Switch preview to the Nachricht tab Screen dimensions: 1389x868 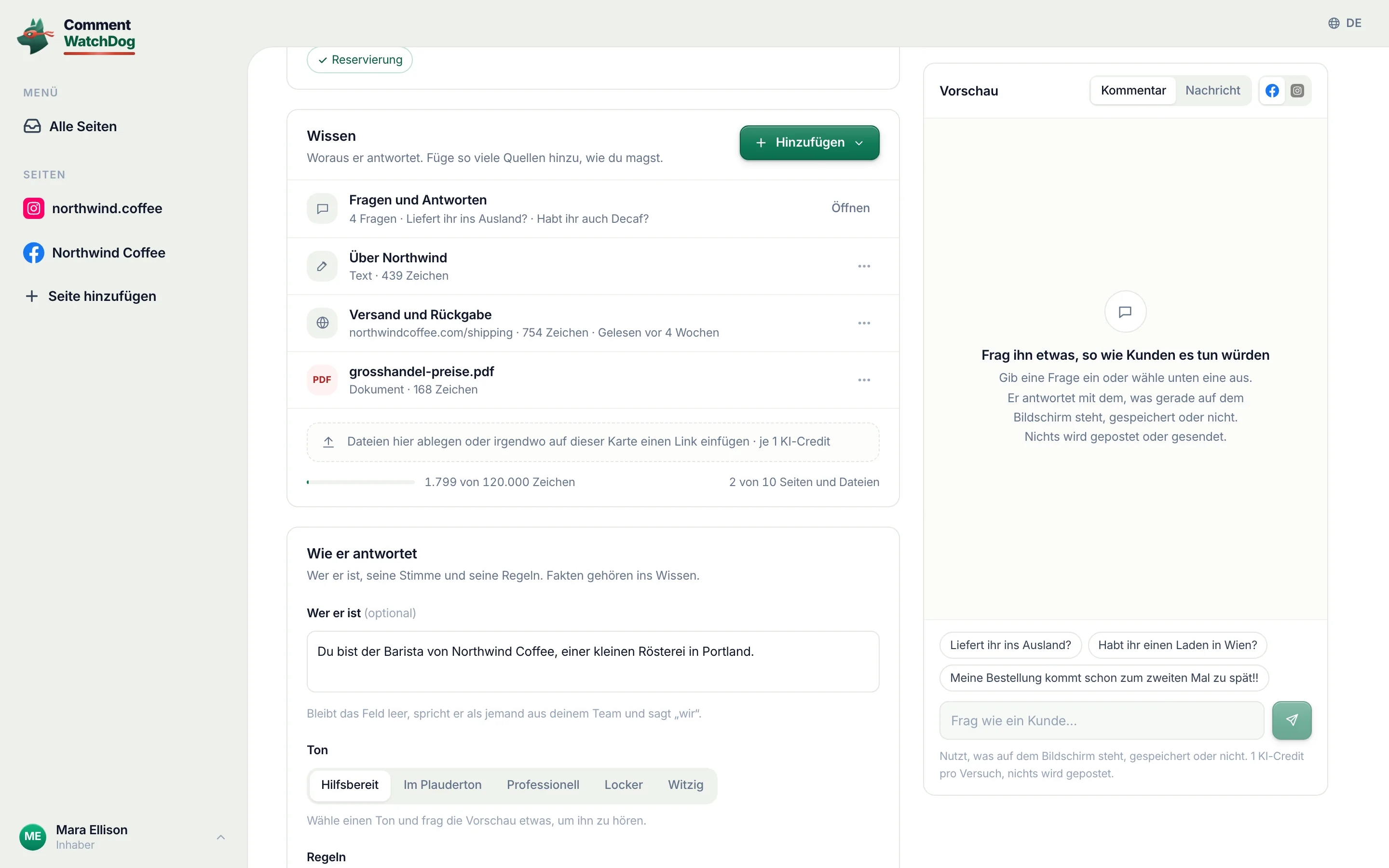coord(1212,91)
